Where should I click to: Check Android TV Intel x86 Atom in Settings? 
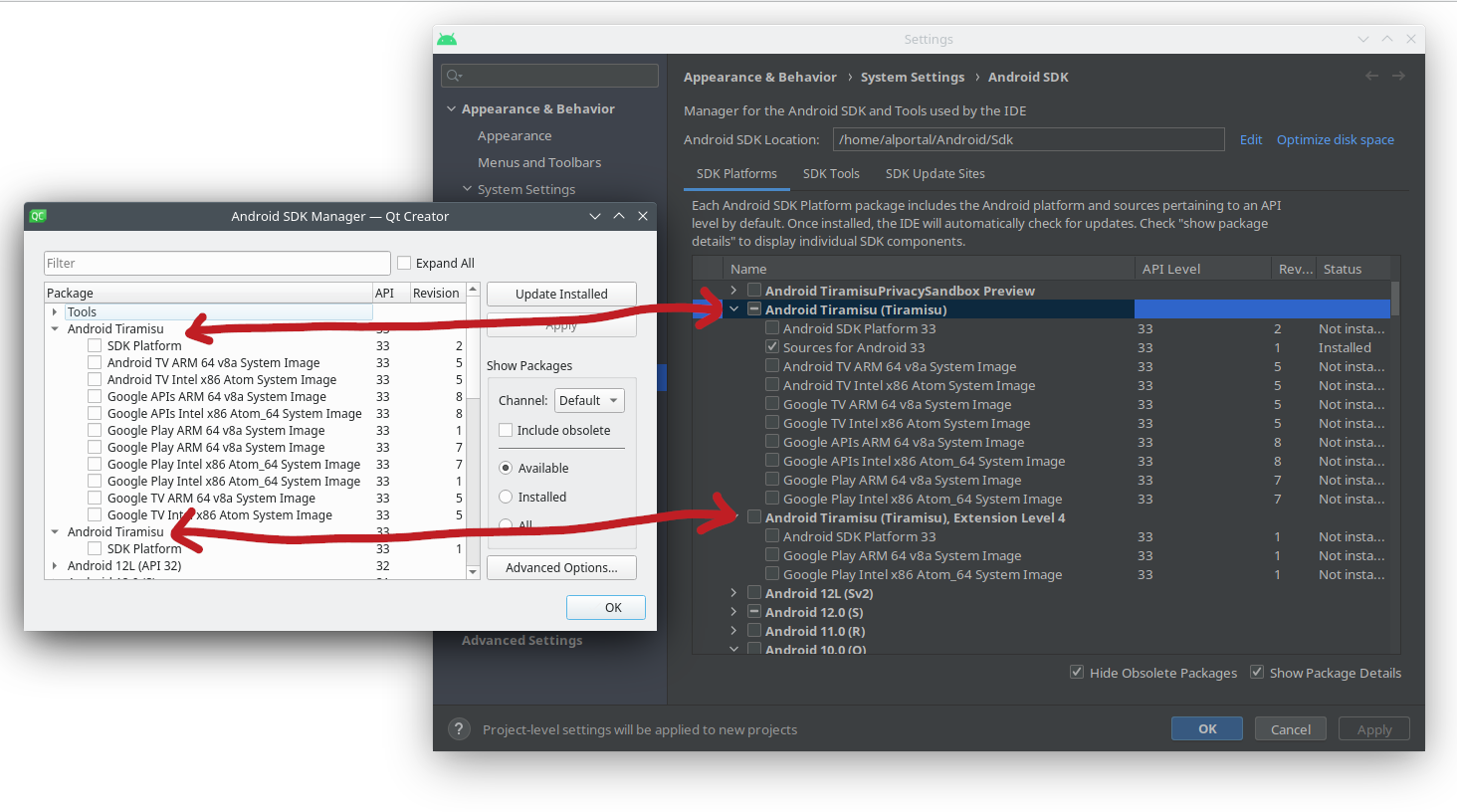[772, 384]
